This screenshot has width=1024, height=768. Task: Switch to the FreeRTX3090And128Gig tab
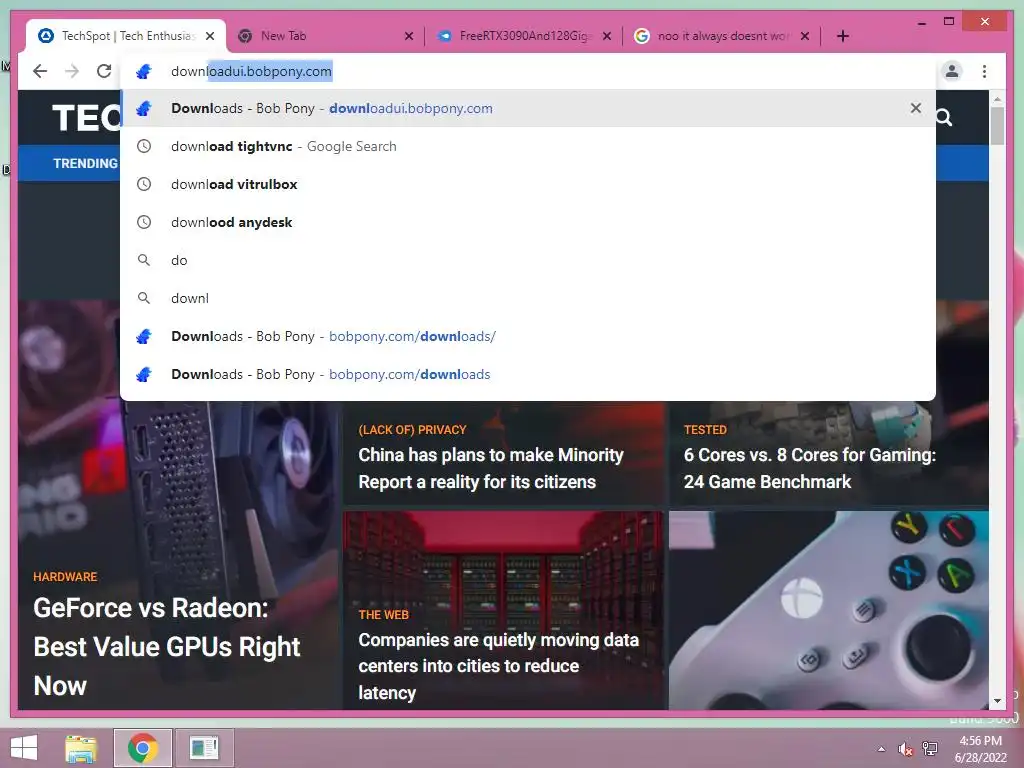pos(524,36)
